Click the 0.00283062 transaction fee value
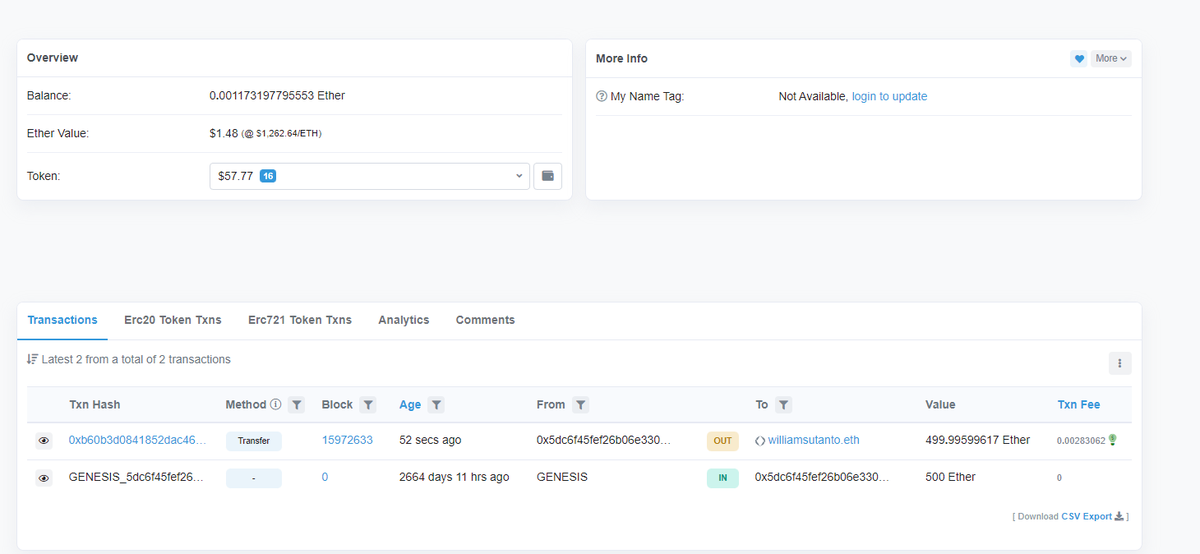Viewport: 1200px width, 554px height. [x=1081, y=441]
